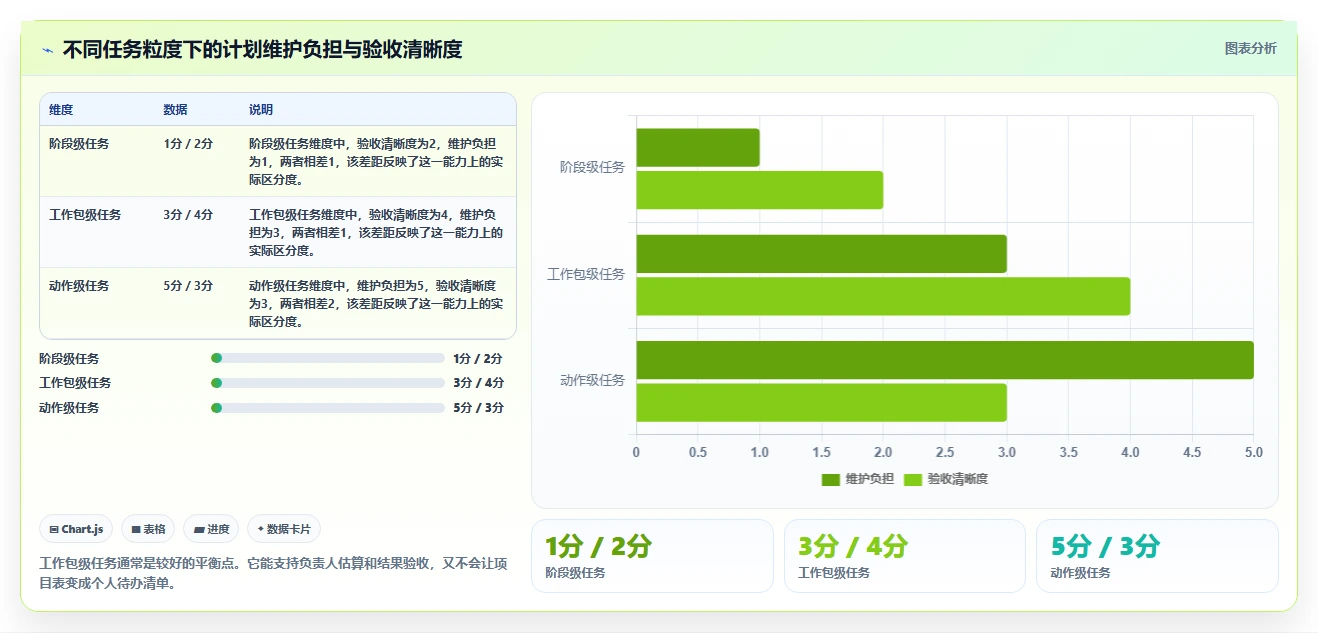Viewport: 1318px width, 633px height.
Task: Click the 3分 / 4分 progress value
Action: (x=478, y=383)
